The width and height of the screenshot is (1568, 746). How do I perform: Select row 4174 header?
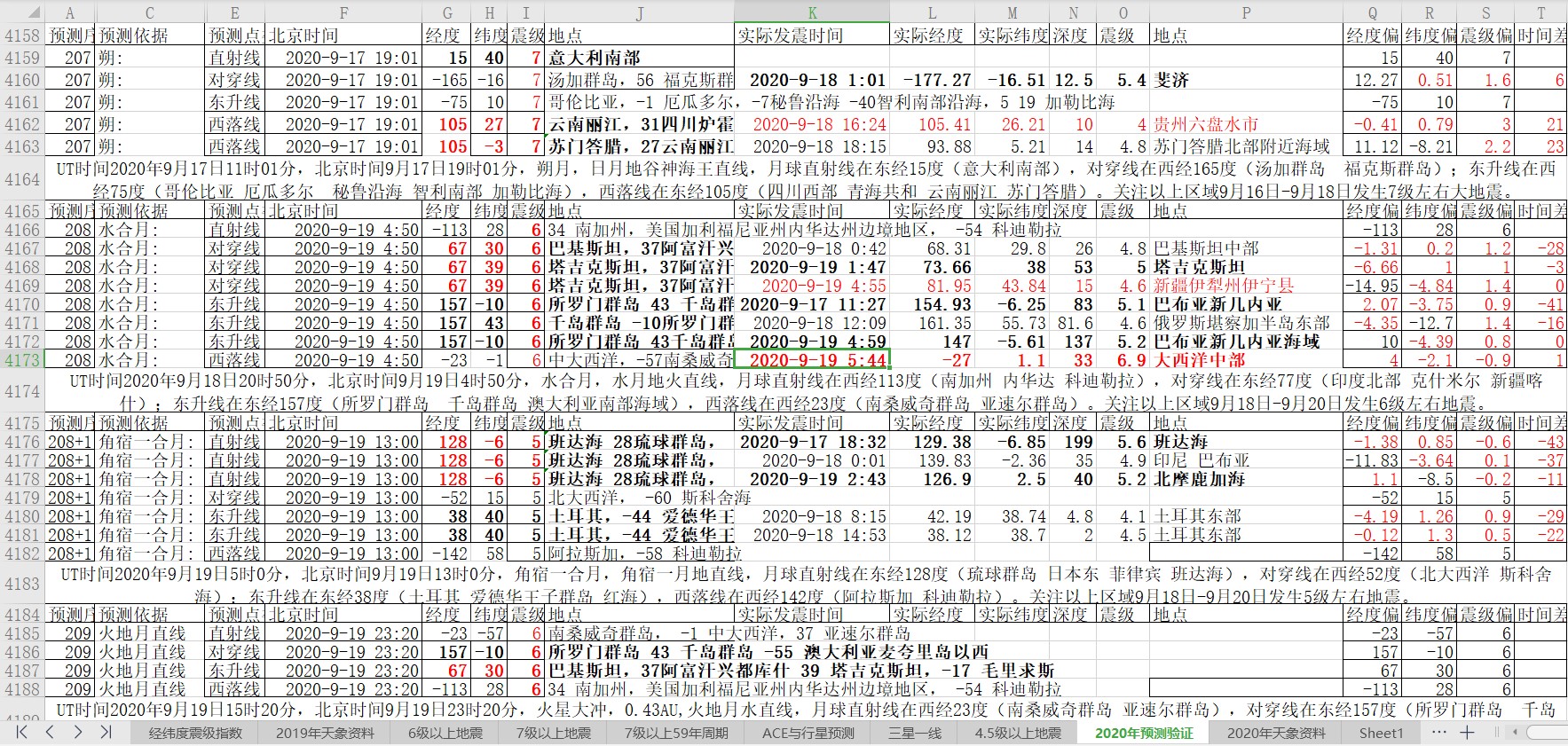[x=21, y=391]
